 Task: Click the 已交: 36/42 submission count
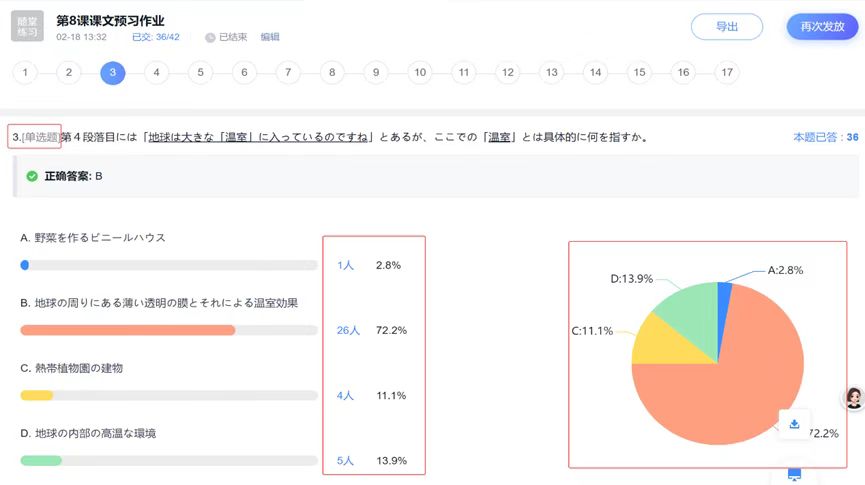tap(156, 37)
